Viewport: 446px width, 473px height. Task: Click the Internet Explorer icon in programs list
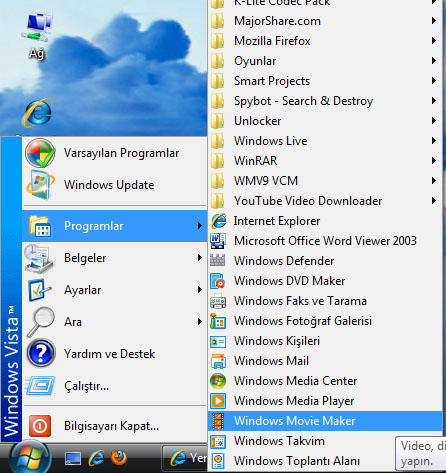pyautogui.click(x=219, y=221)
